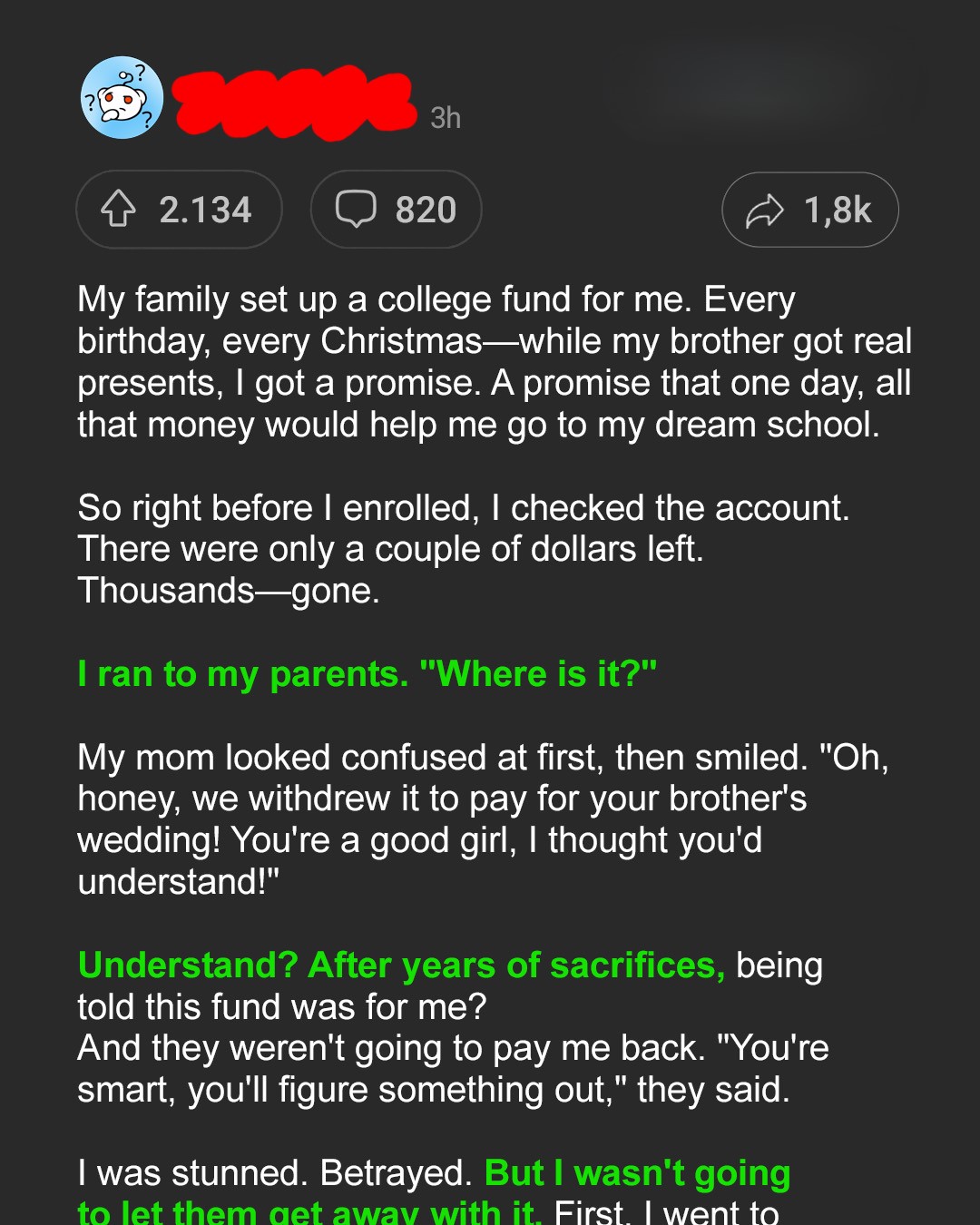The height and width of the screenshot is (1225, 980).
Task: Click the "Thousands—gone." line
Action: tap(229, 591)
